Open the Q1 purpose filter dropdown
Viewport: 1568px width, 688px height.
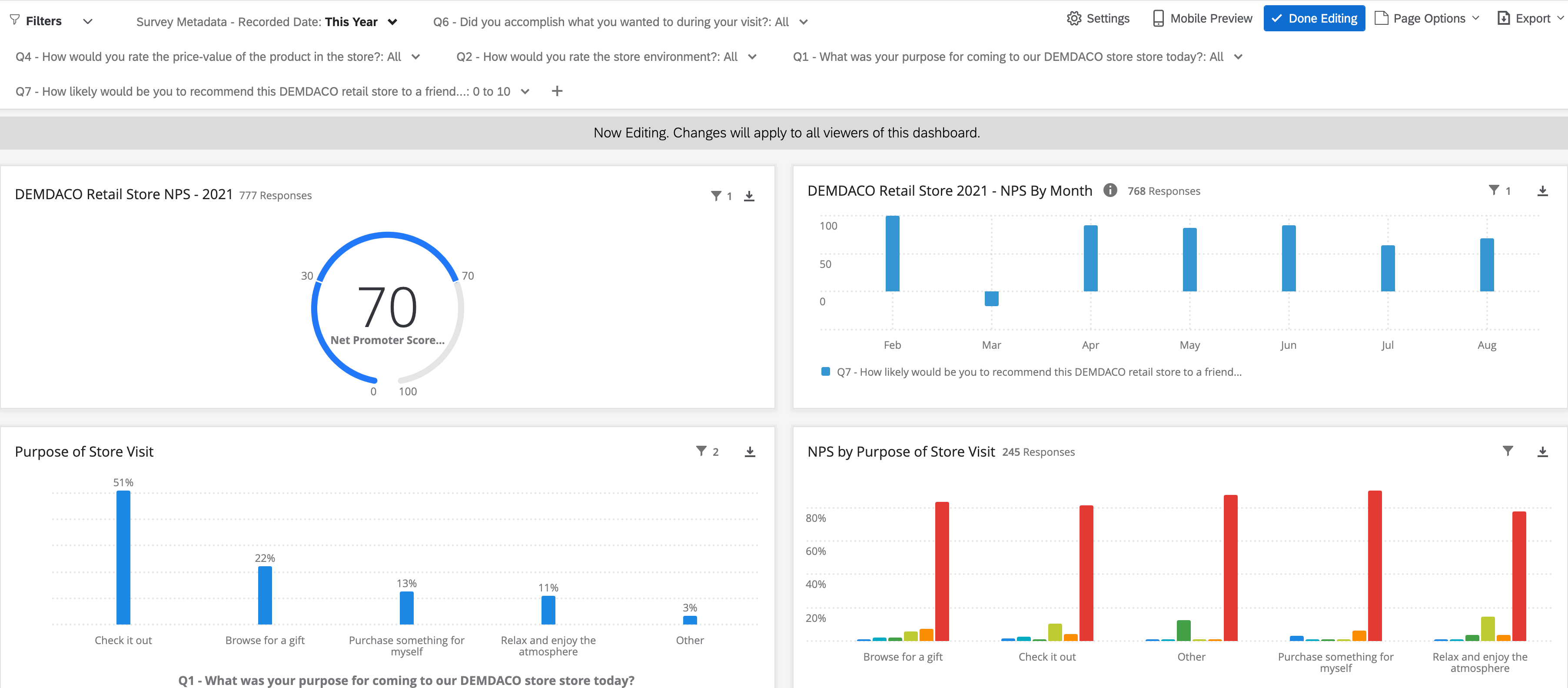1017,57
